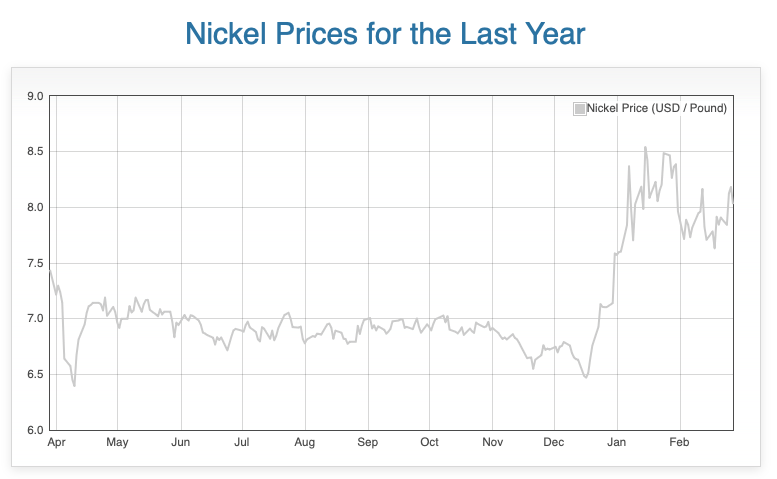Click the Jul x-axis month label
The height and width of the screenshot is (479, 777).
[242, 442]
